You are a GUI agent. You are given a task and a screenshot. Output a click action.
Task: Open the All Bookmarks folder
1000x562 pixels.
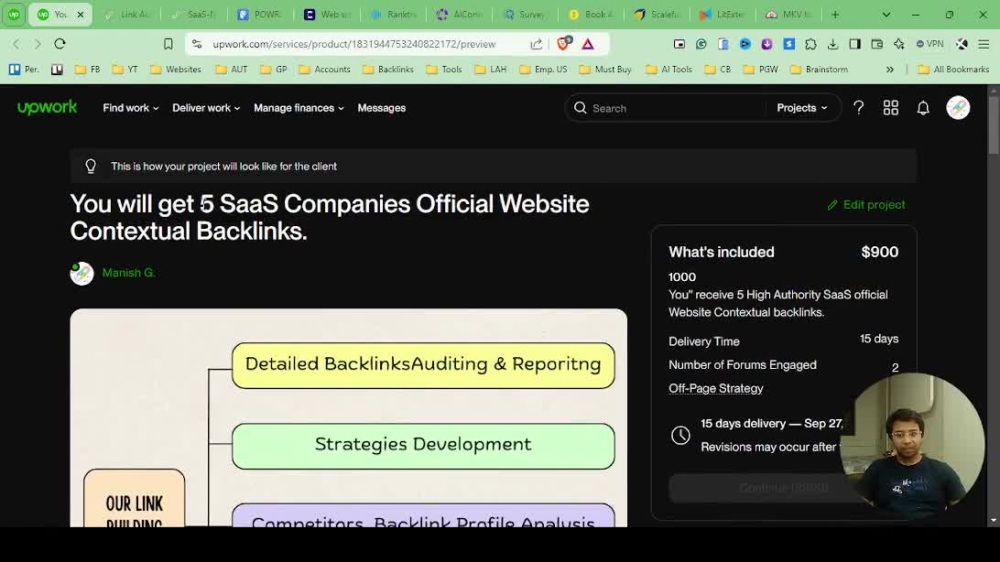coord(953,69)
